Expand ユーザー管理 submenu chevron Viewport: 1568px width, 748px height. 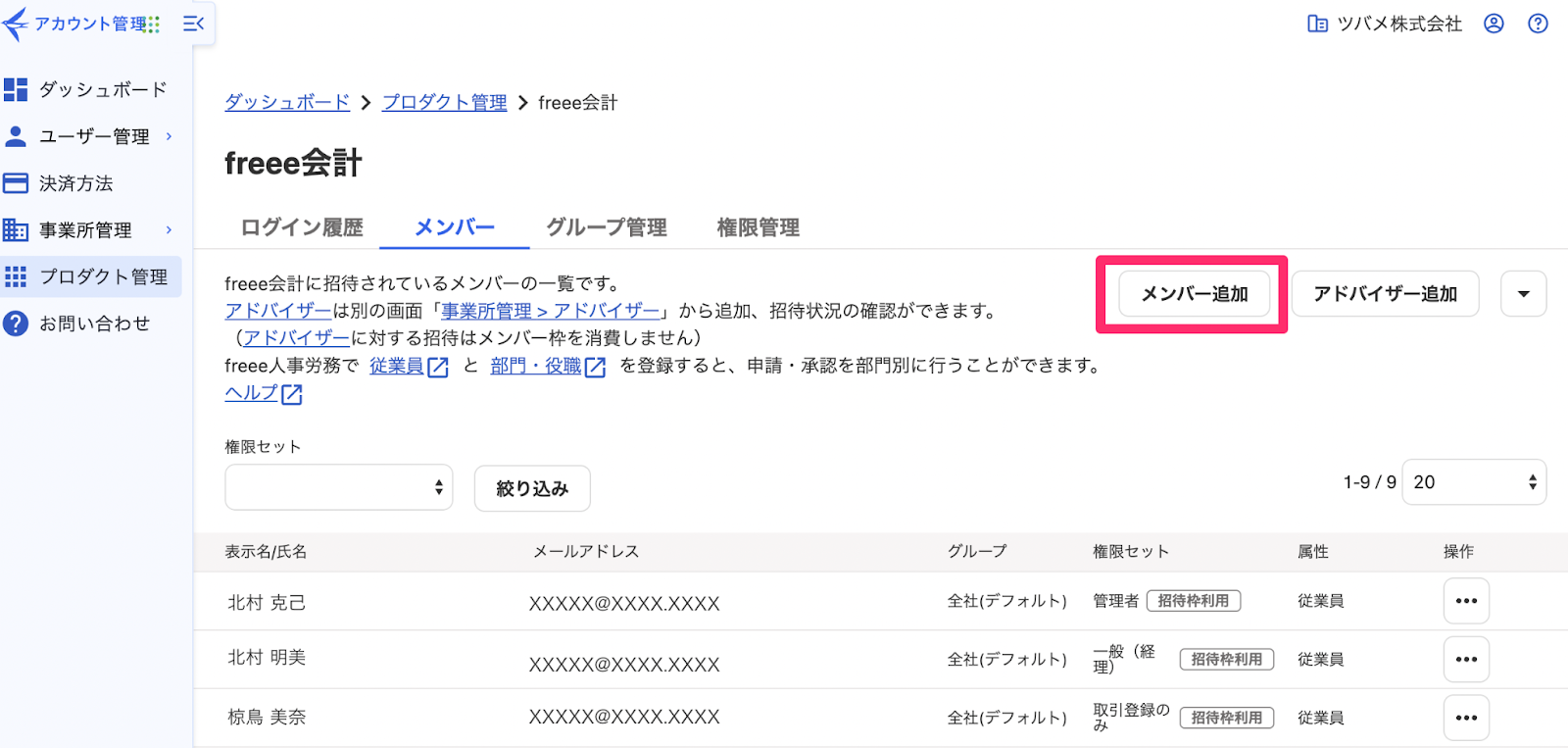pyautogui.click(x=169, y=136)
